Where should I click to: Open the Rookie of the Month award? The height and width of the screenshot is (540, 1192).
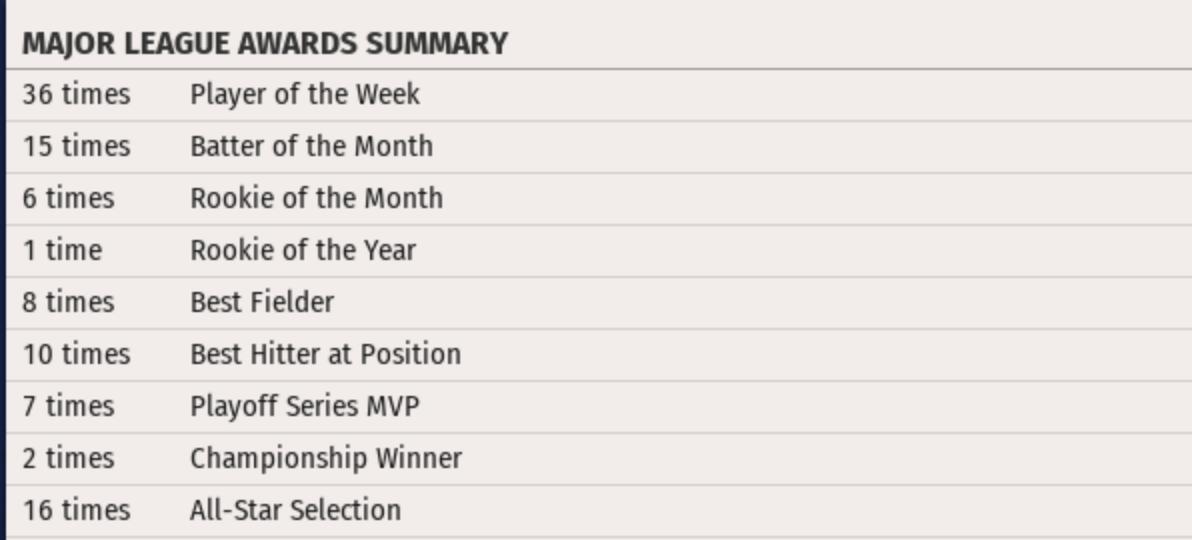(x=316, y=198)
